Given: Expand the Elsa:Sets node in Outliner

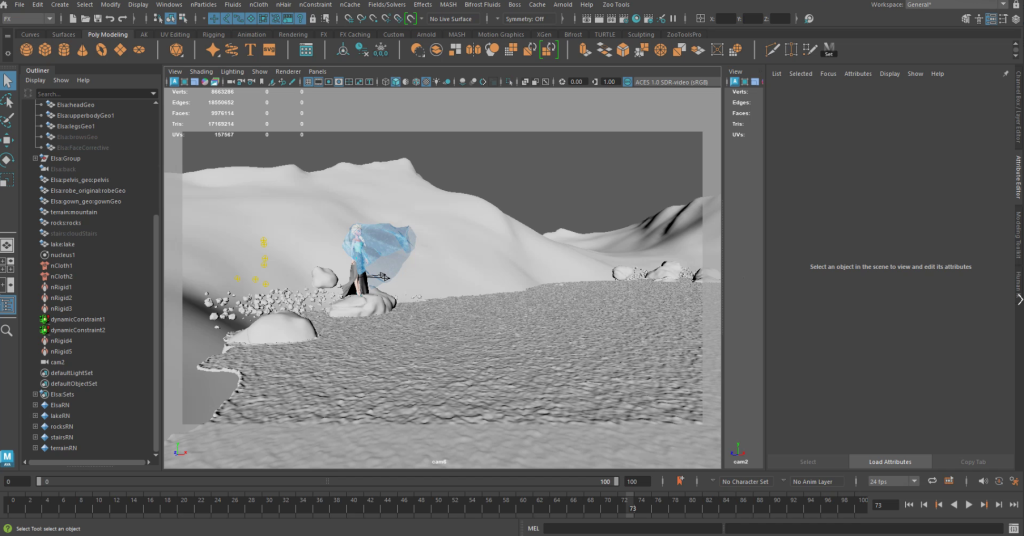Looking at the screenshot, I should pos(35,394).
